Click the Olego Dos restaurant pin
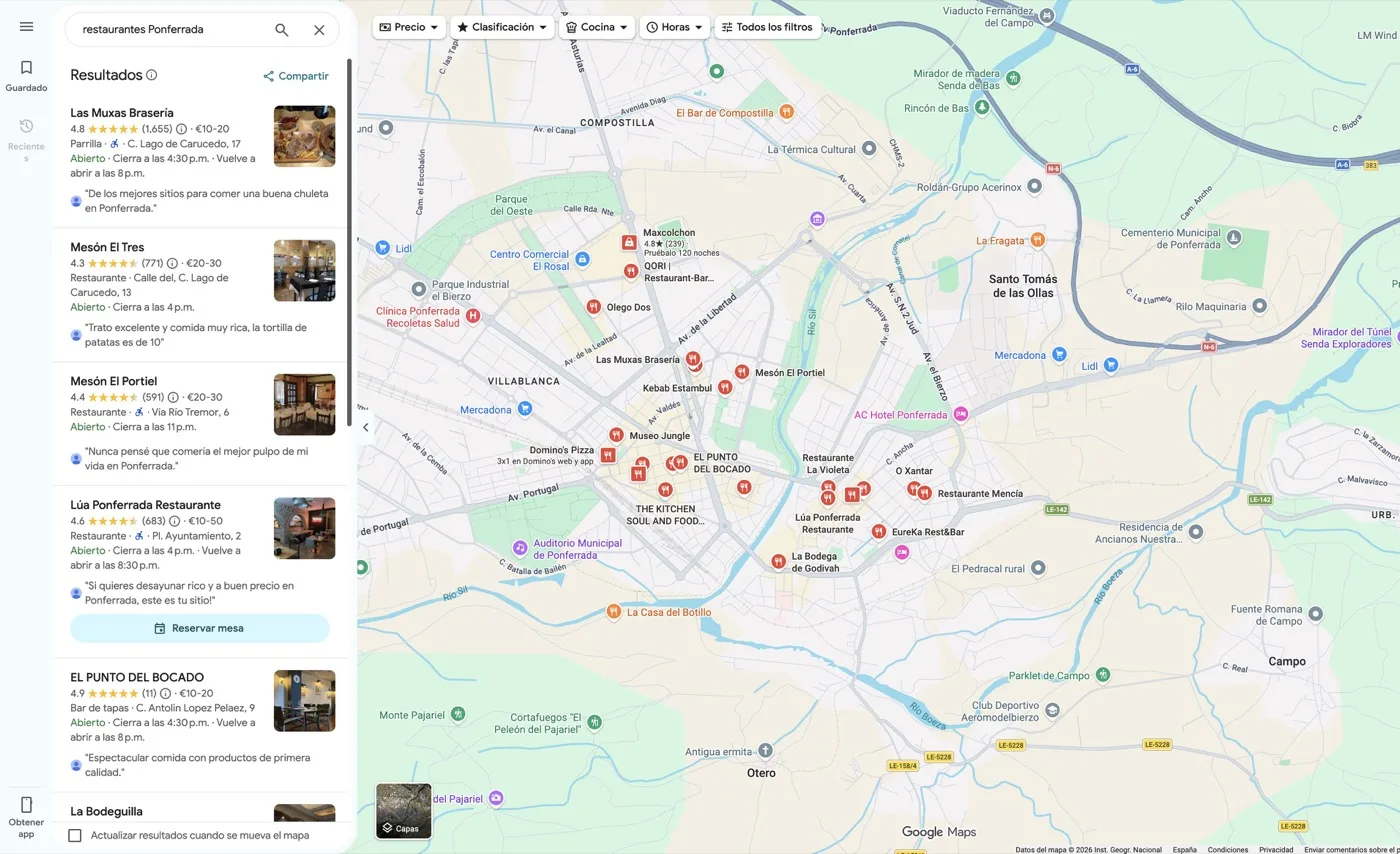 tap(593, 307)
